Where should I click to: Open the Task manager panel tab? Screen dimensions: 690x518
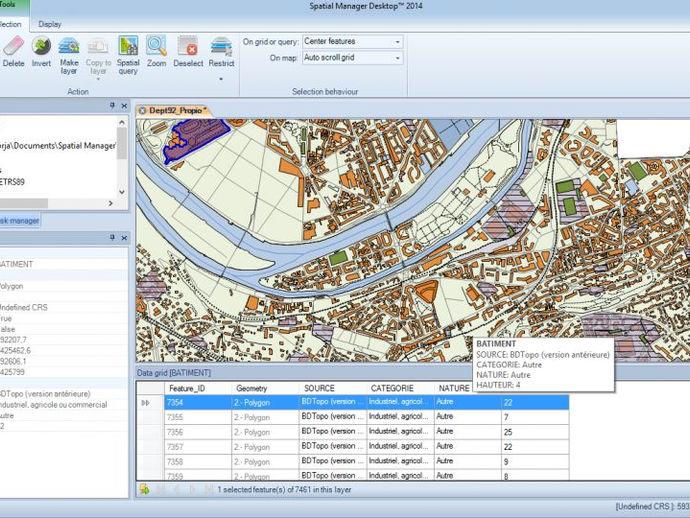[19, 220]
